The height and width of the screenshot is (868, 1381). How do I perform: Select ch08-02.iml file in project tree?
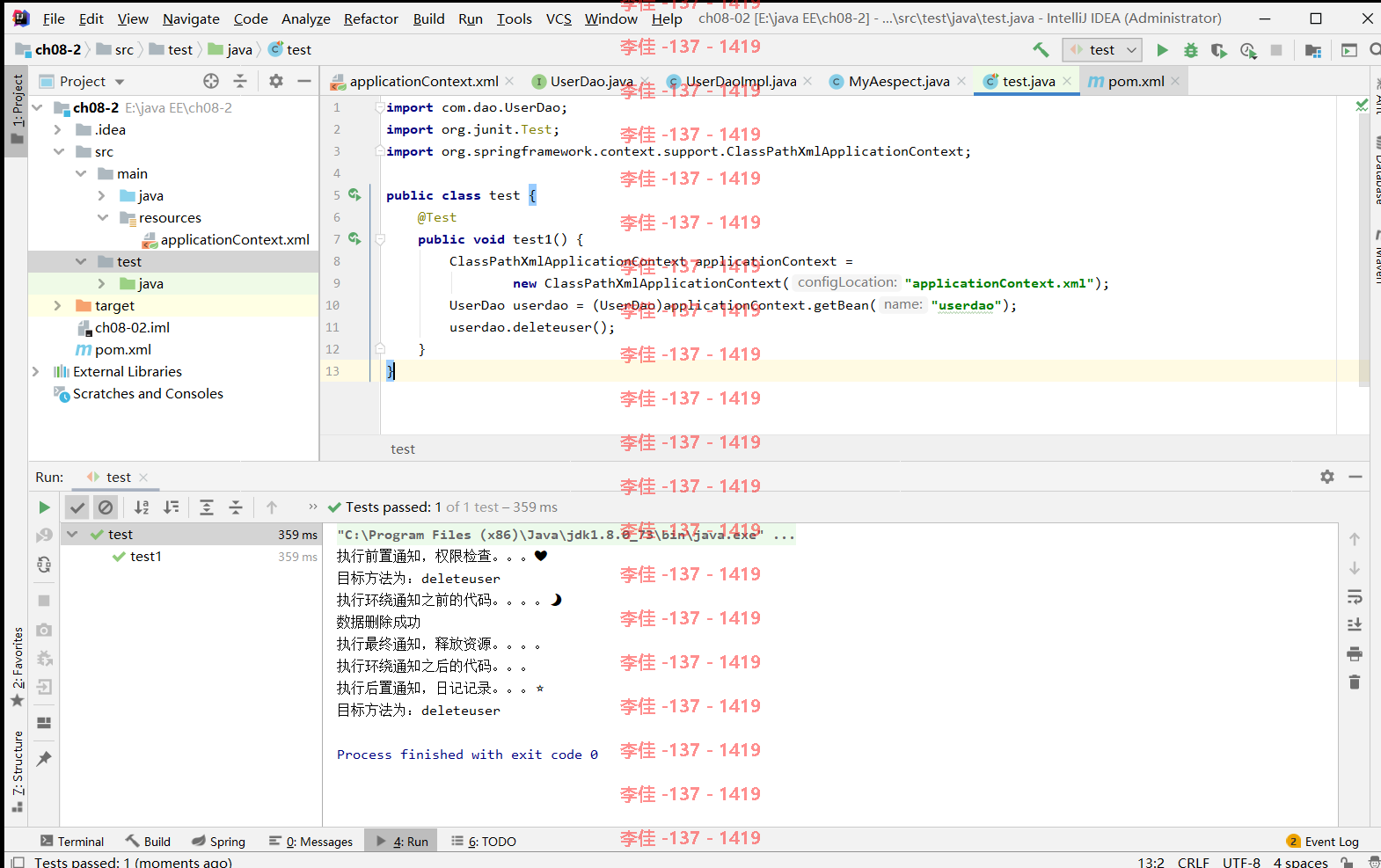click(132, 327)
